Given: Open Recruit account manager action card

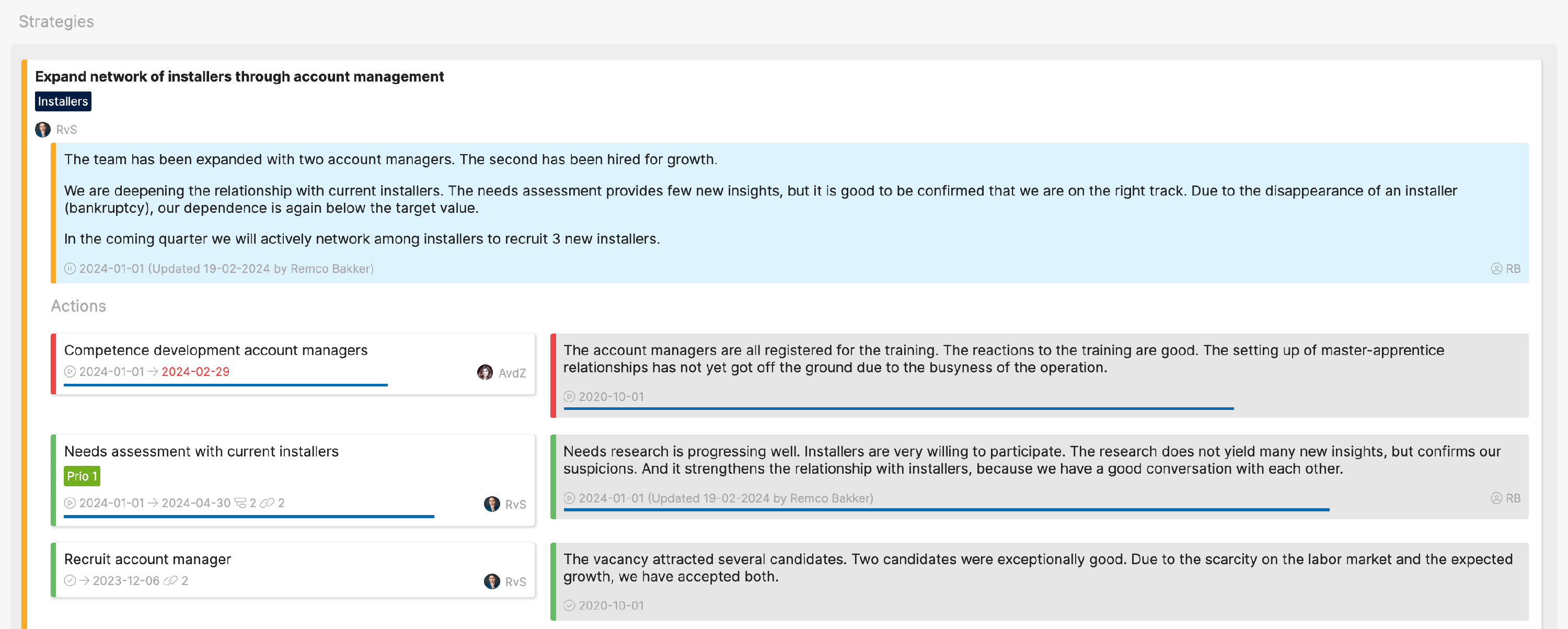Looking at the screenshot, I should [293, 570].
